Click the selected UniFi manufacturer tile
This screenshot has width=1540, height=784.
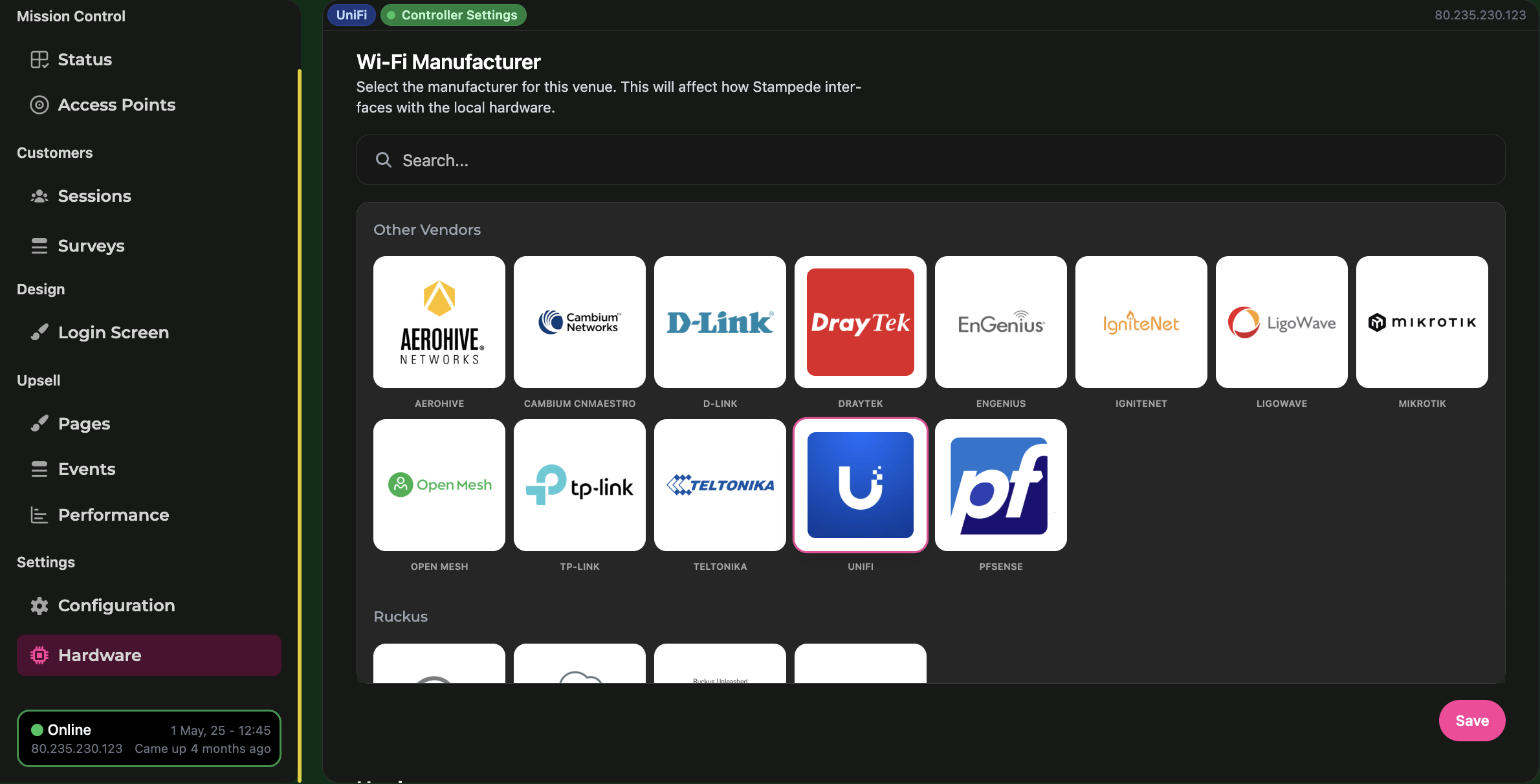(x=860, y=485)
